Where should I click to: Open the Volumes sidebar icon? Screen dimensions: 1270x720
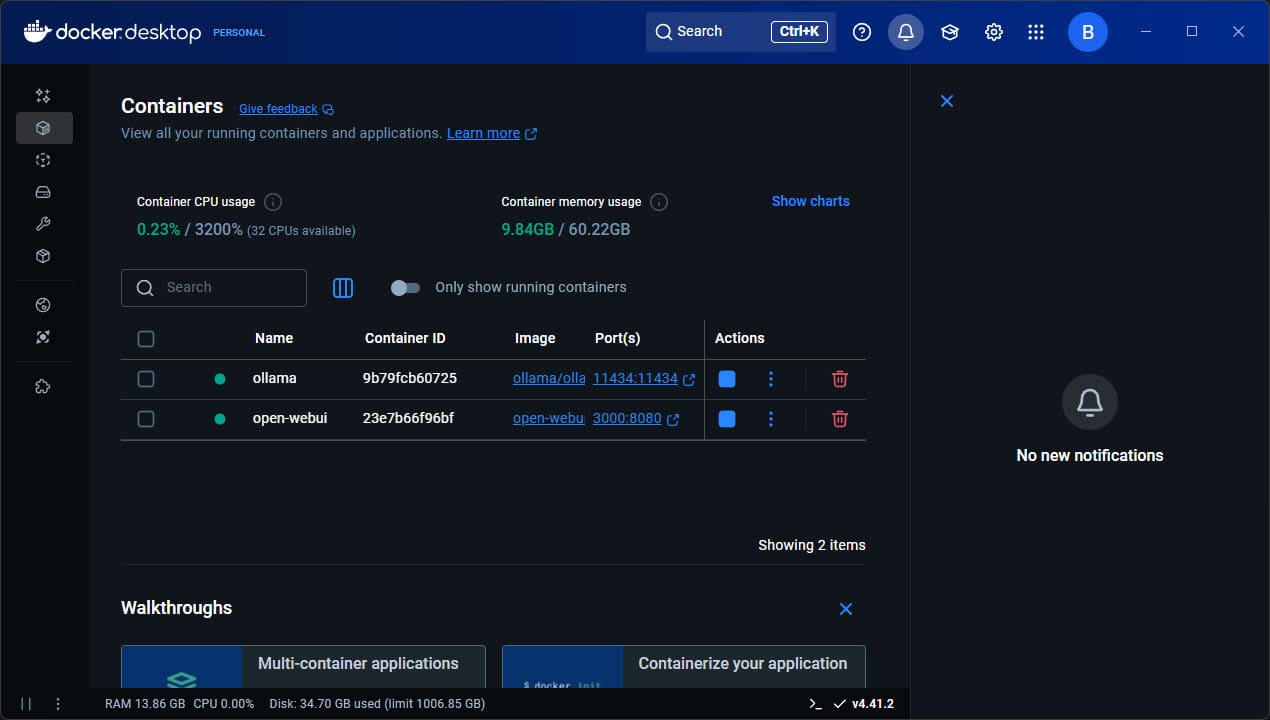[x=43, y=192]
